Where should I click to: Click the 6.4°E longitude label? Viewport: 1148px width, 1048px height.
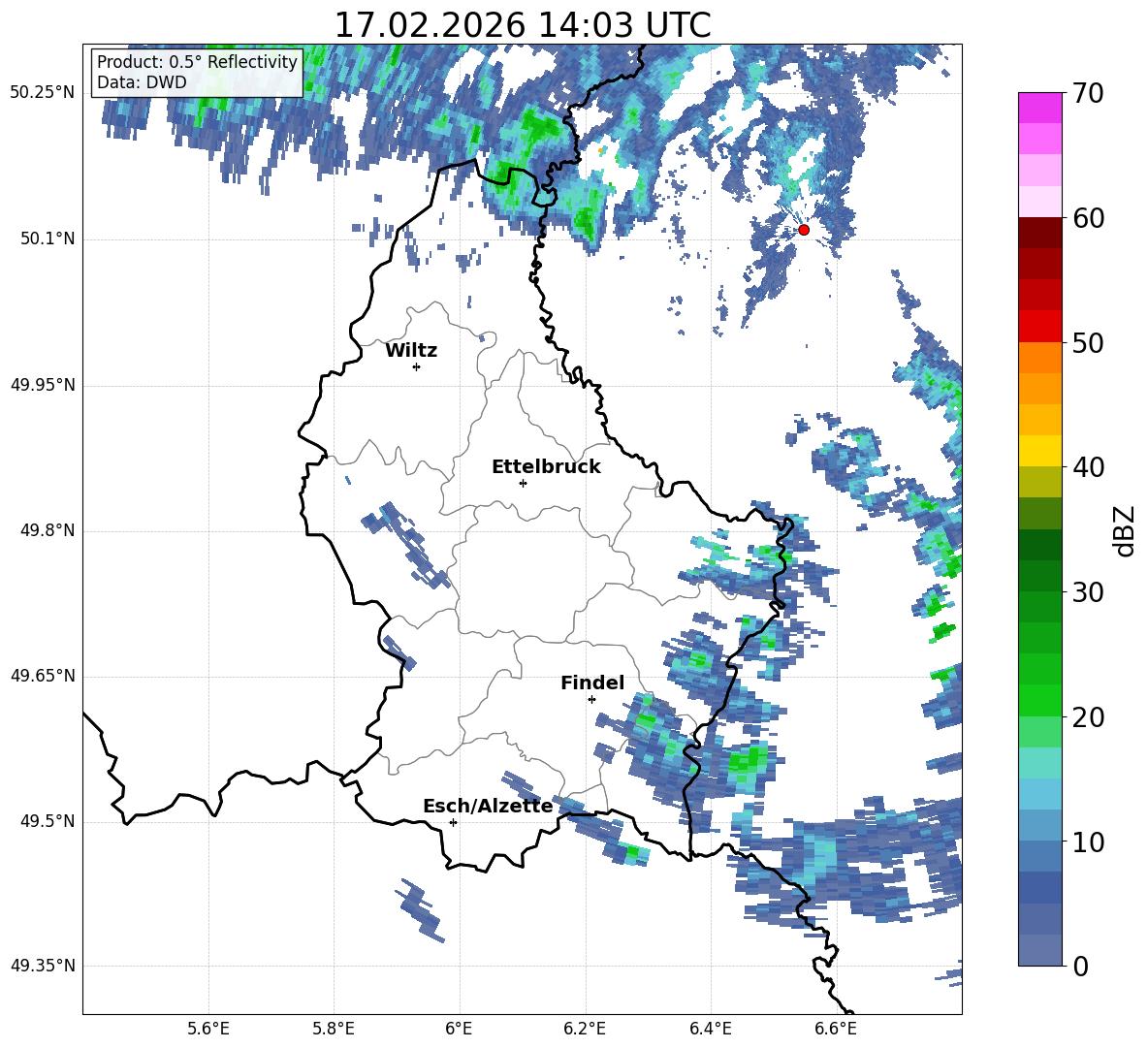pyautogui.click(x=710, y=1029)
